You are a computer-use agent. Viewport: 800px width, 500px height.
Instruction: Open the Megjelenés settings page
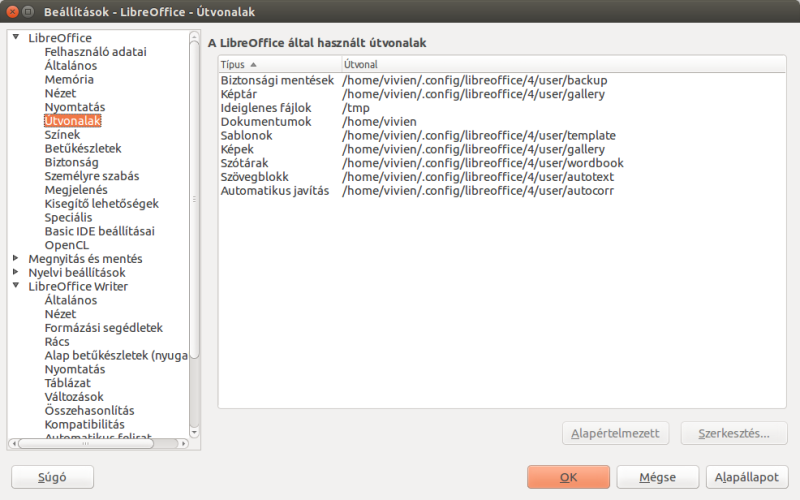click(x=76, y=189)
